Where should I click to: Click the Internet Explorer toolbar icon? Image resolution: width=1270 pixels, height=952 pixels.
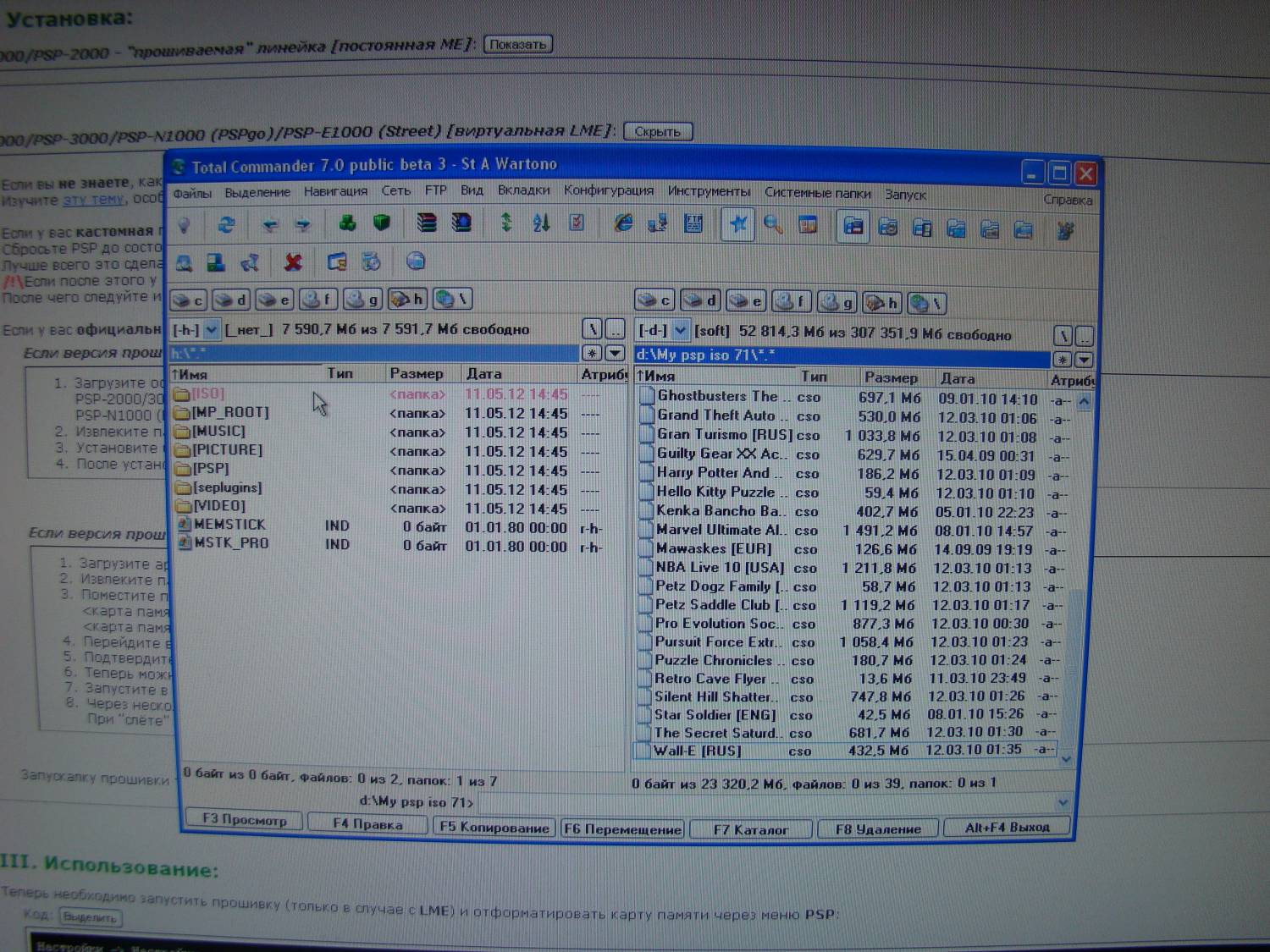(x=623, y=223)
